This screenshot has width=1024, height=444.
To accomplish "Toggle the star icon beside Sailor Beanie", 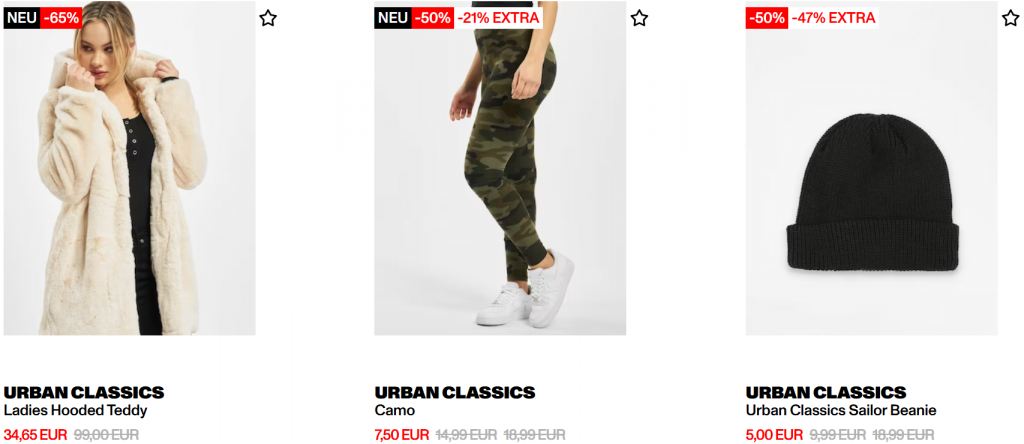I will coord(1010,18).
